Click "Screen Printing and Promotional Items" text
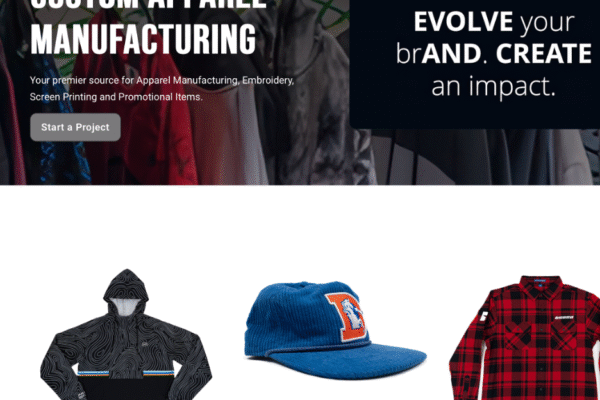 pyautogui.click(x=116, y=97)
